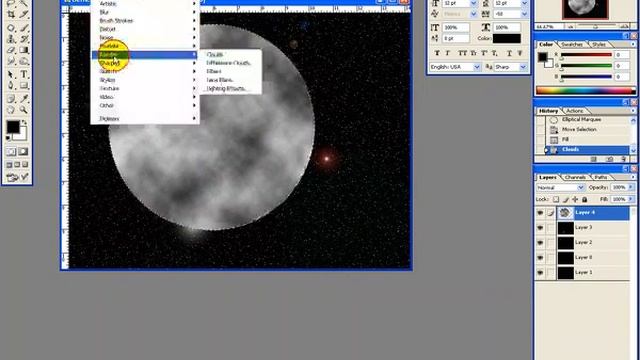Toggle Strikethrough in Character panel
This screenshot has height=360, width=640.
click(520, 53)
